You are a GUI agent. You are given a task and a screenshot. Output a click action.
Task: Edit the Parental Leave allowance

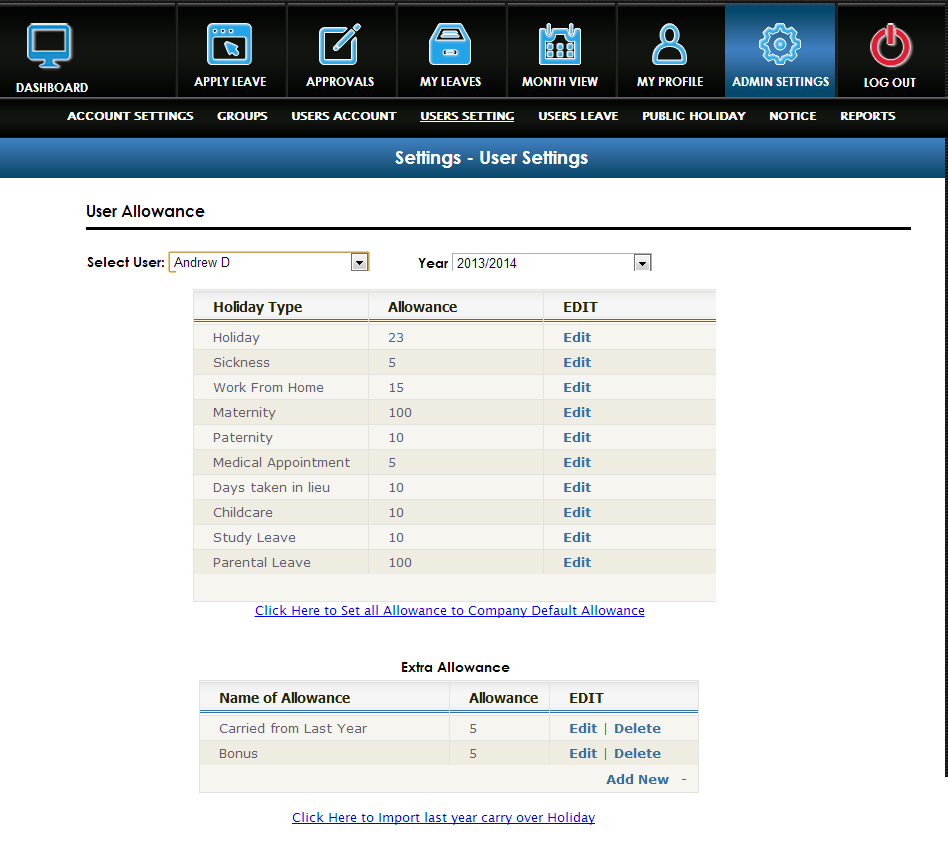coord(577,562)
